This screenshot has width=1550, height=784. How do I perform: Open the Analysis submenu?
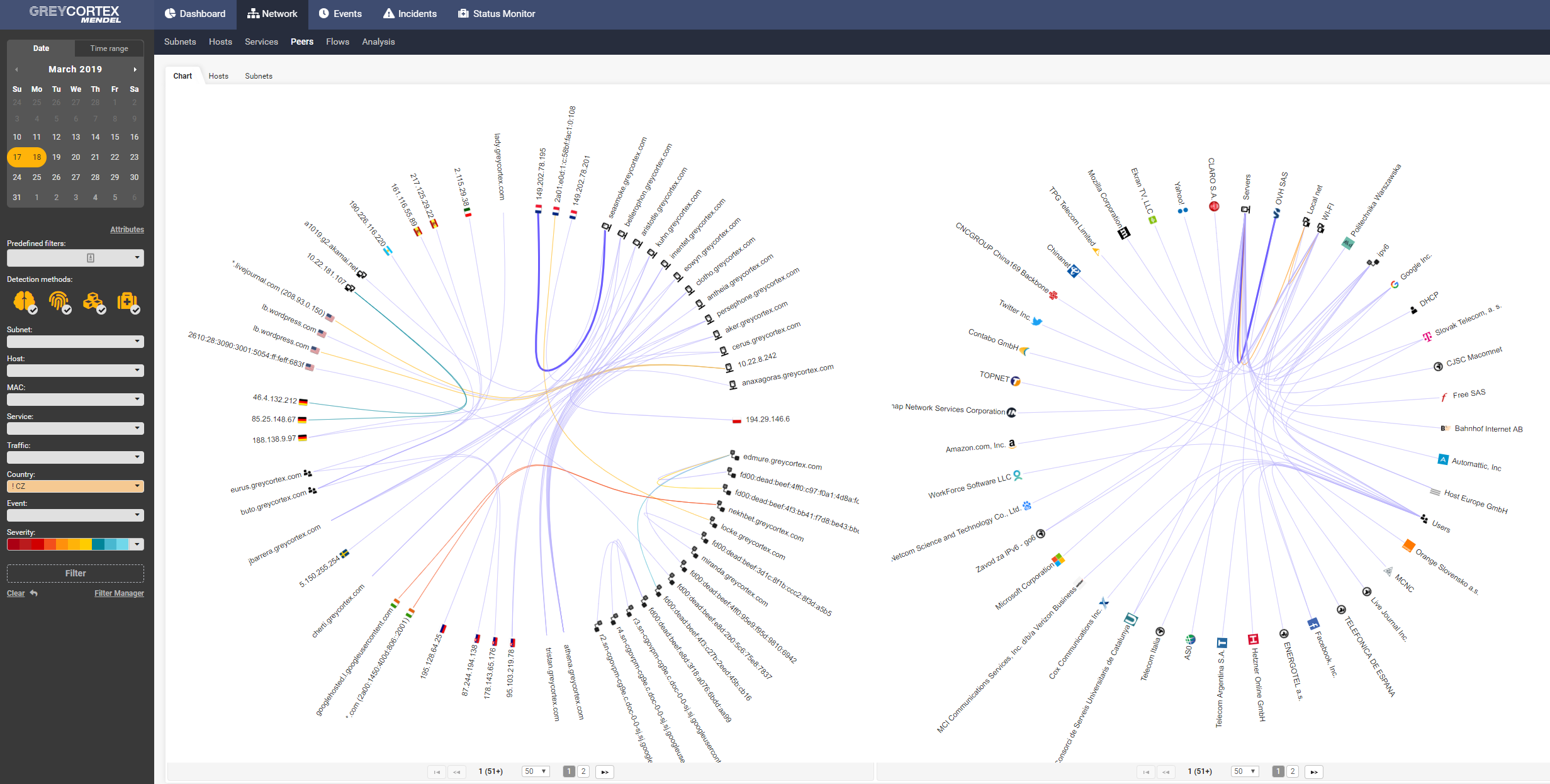378,42
